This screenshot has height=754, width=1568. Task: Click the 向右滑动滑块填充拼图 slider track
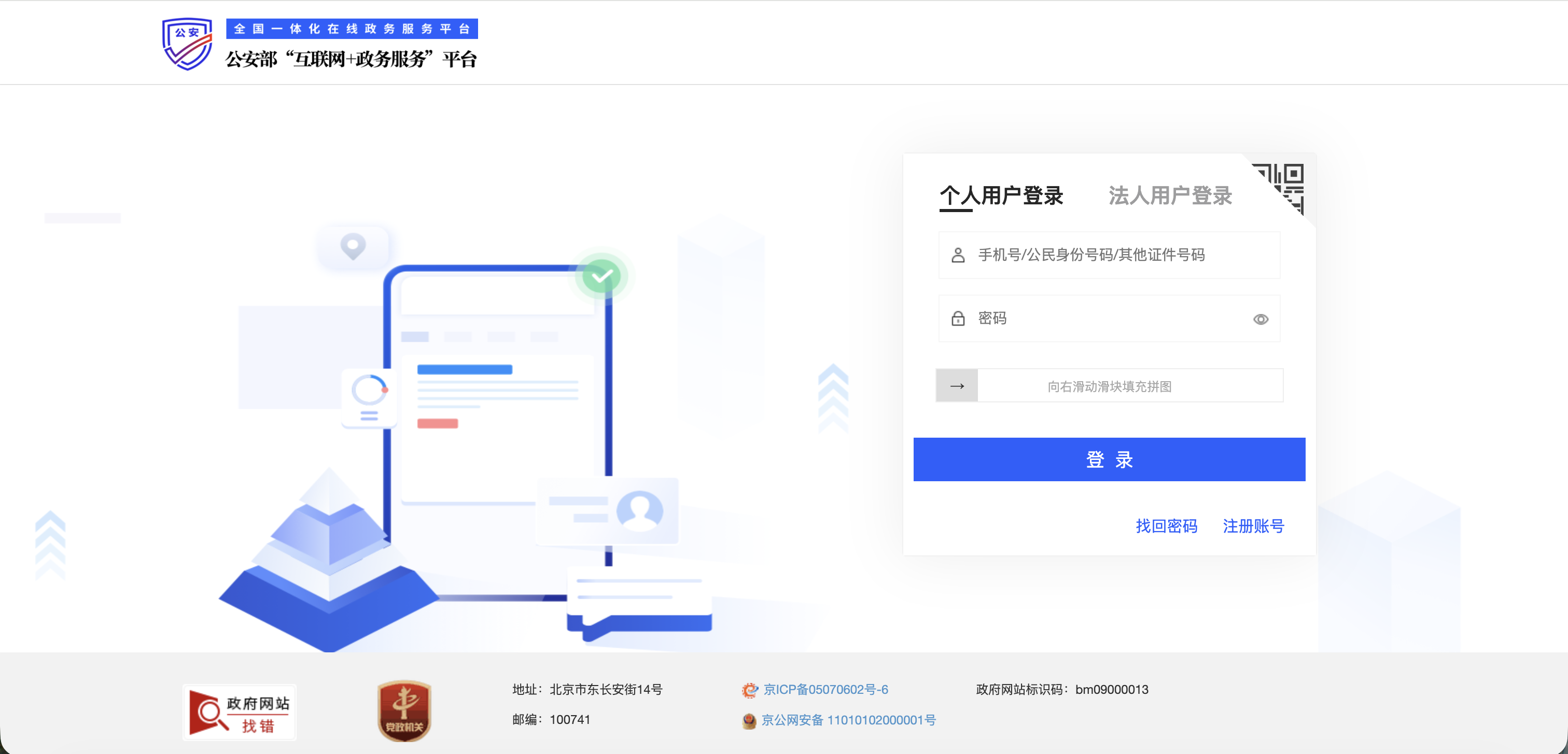1130,385
